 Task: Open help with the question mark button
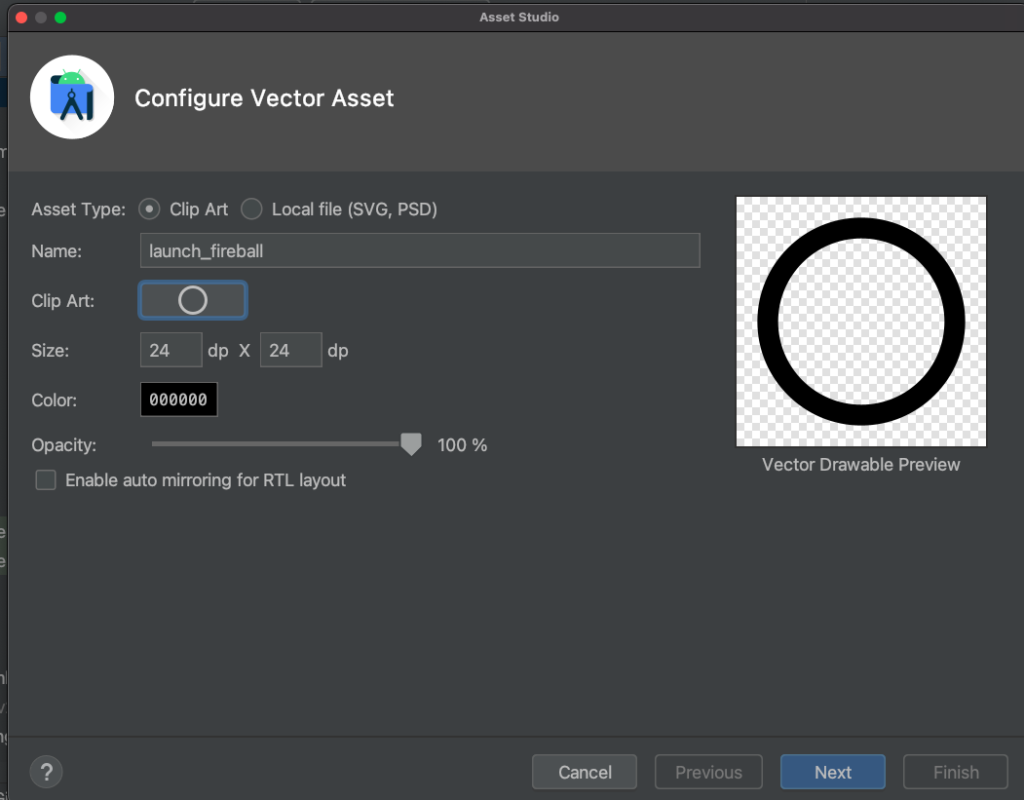[46, 772]
